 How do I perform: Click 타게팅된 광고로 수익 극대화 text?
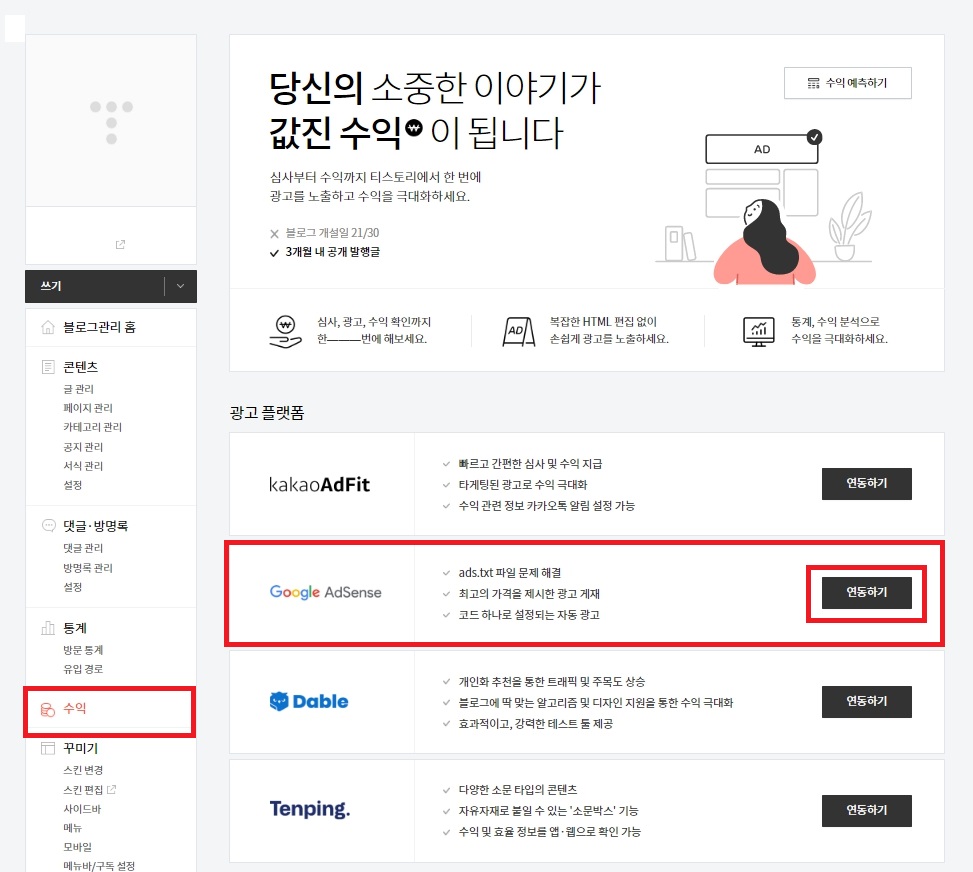(522, 484)
